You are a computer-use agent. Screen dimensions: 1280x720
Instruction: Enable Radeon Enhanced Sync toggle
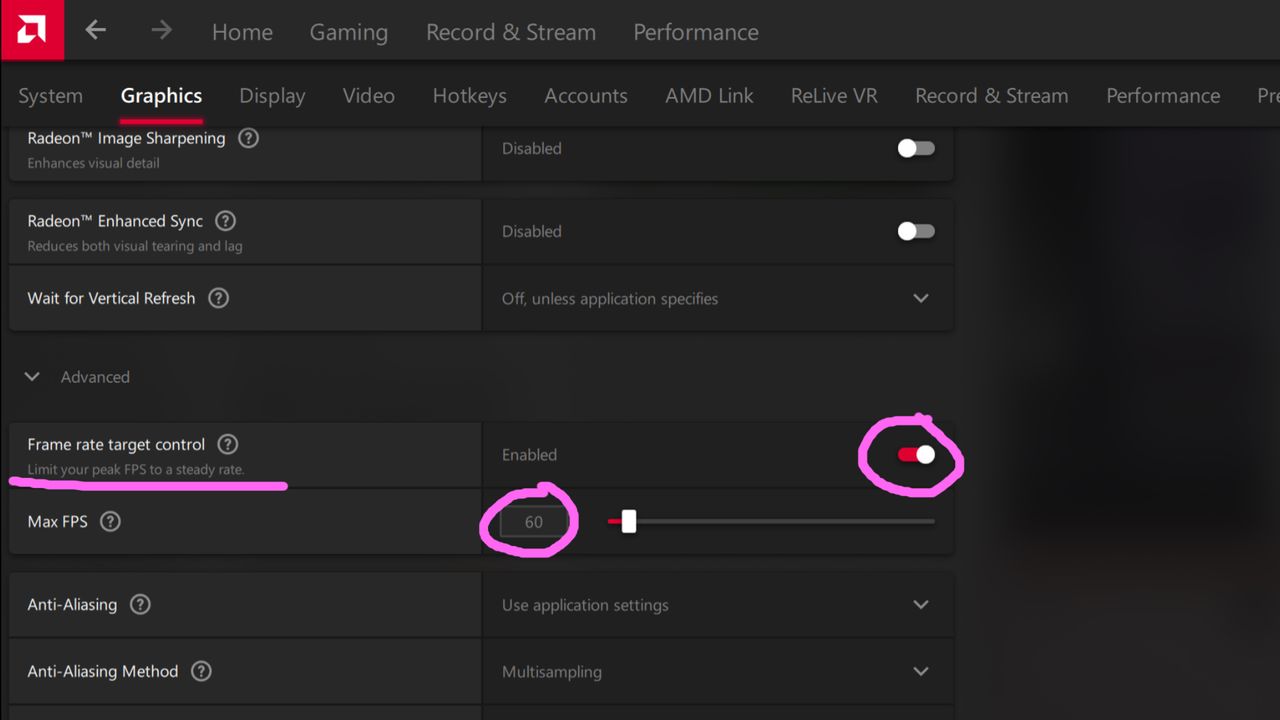(x=916, y=231)
